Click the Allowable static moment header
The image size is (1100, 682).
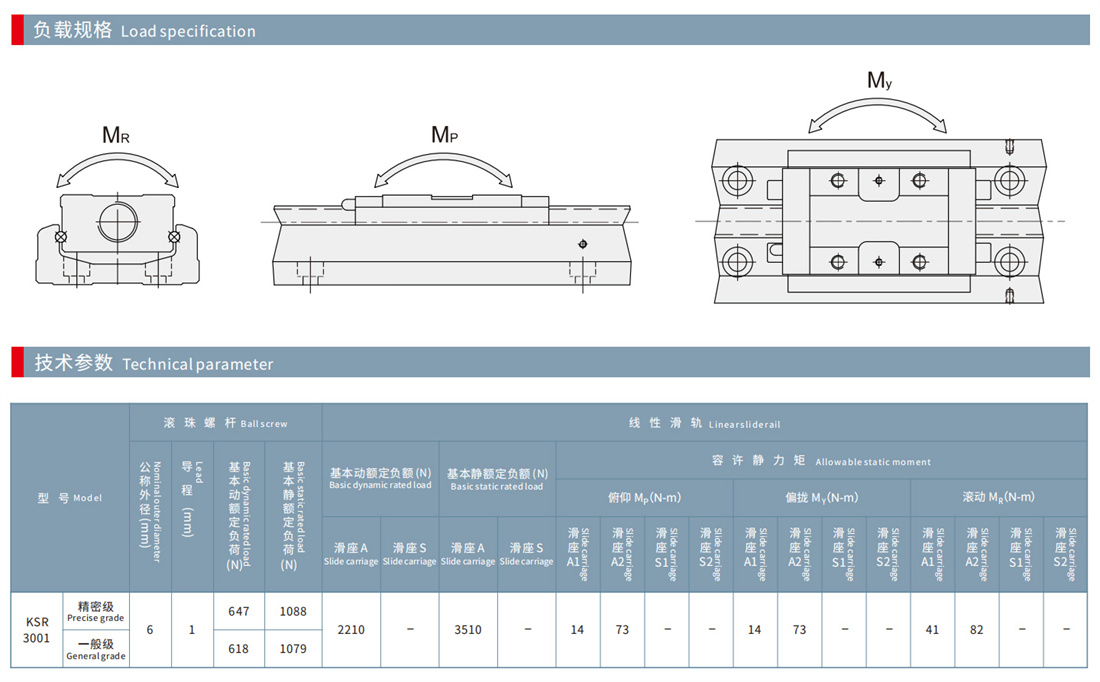tap(821, 461)
